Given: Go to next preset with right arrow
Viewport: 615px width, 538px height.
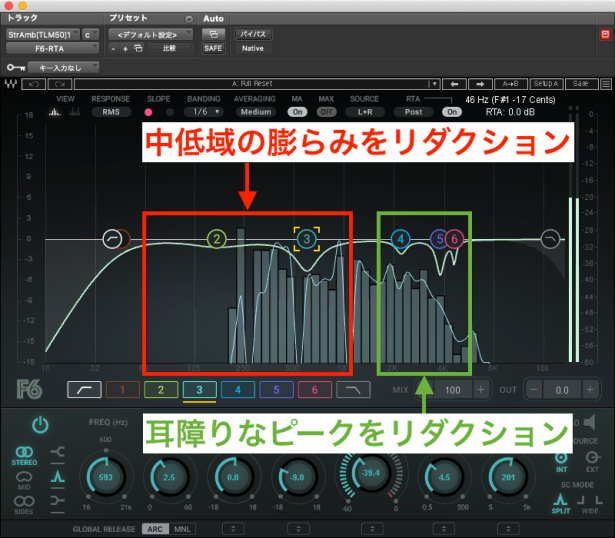Looking at the screenshot, I should point(480,84).
